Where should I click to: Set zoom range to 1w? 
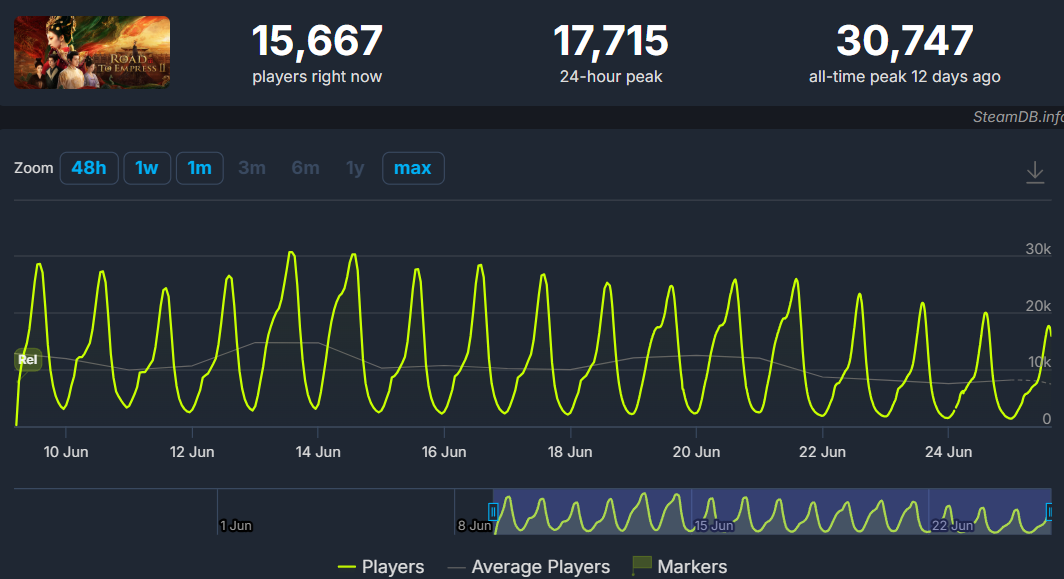tap(147, 168)
